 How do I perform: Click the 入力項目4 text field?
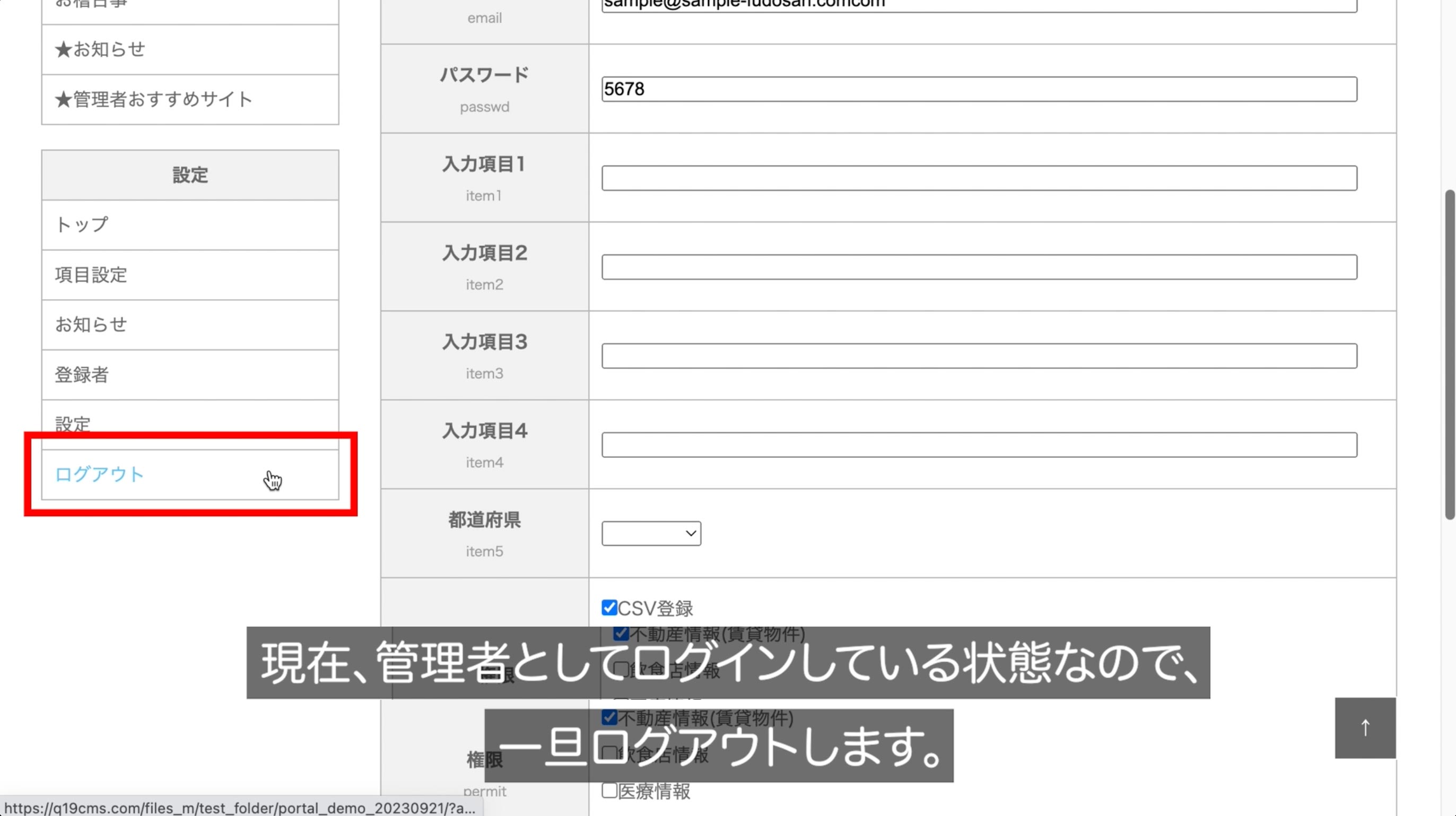coord(979,445)
